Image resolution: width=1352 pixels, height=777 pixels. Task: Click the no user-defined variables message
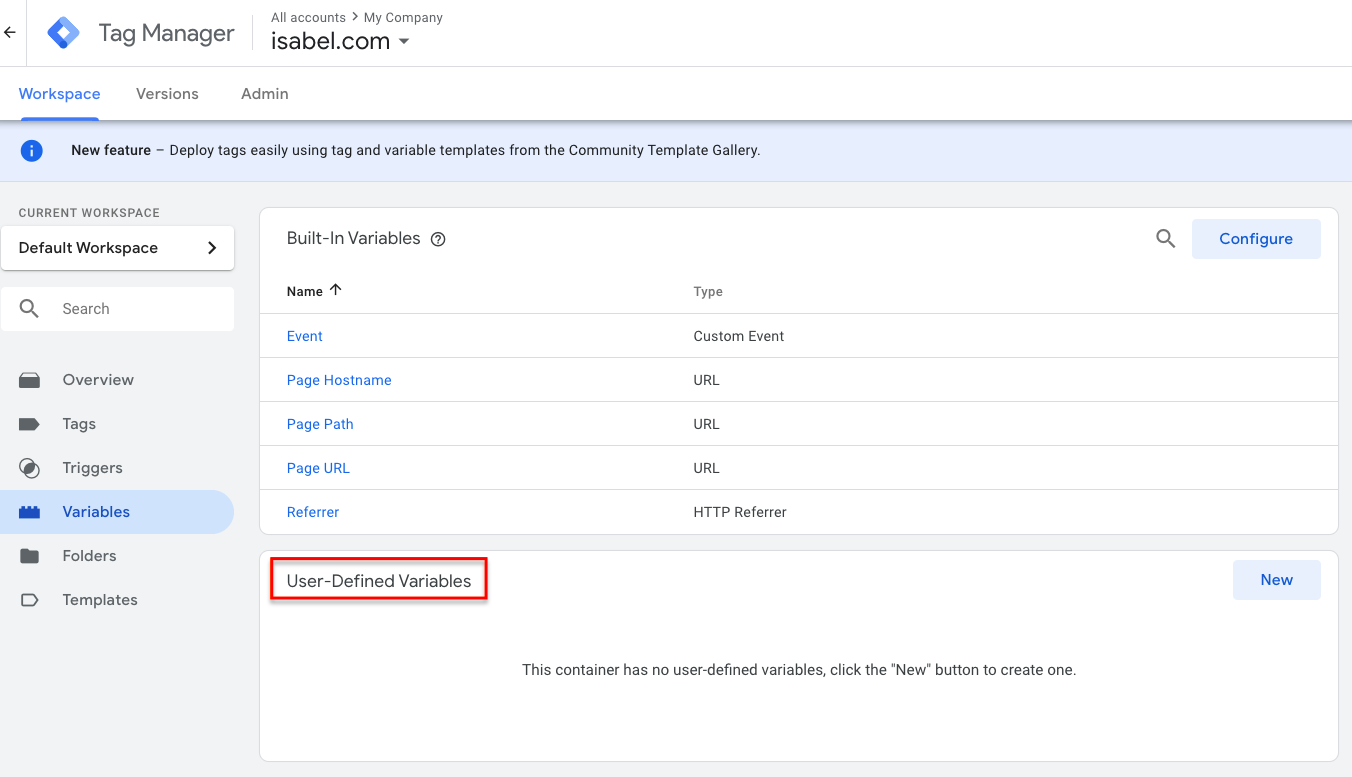click(x=799, y=670)
